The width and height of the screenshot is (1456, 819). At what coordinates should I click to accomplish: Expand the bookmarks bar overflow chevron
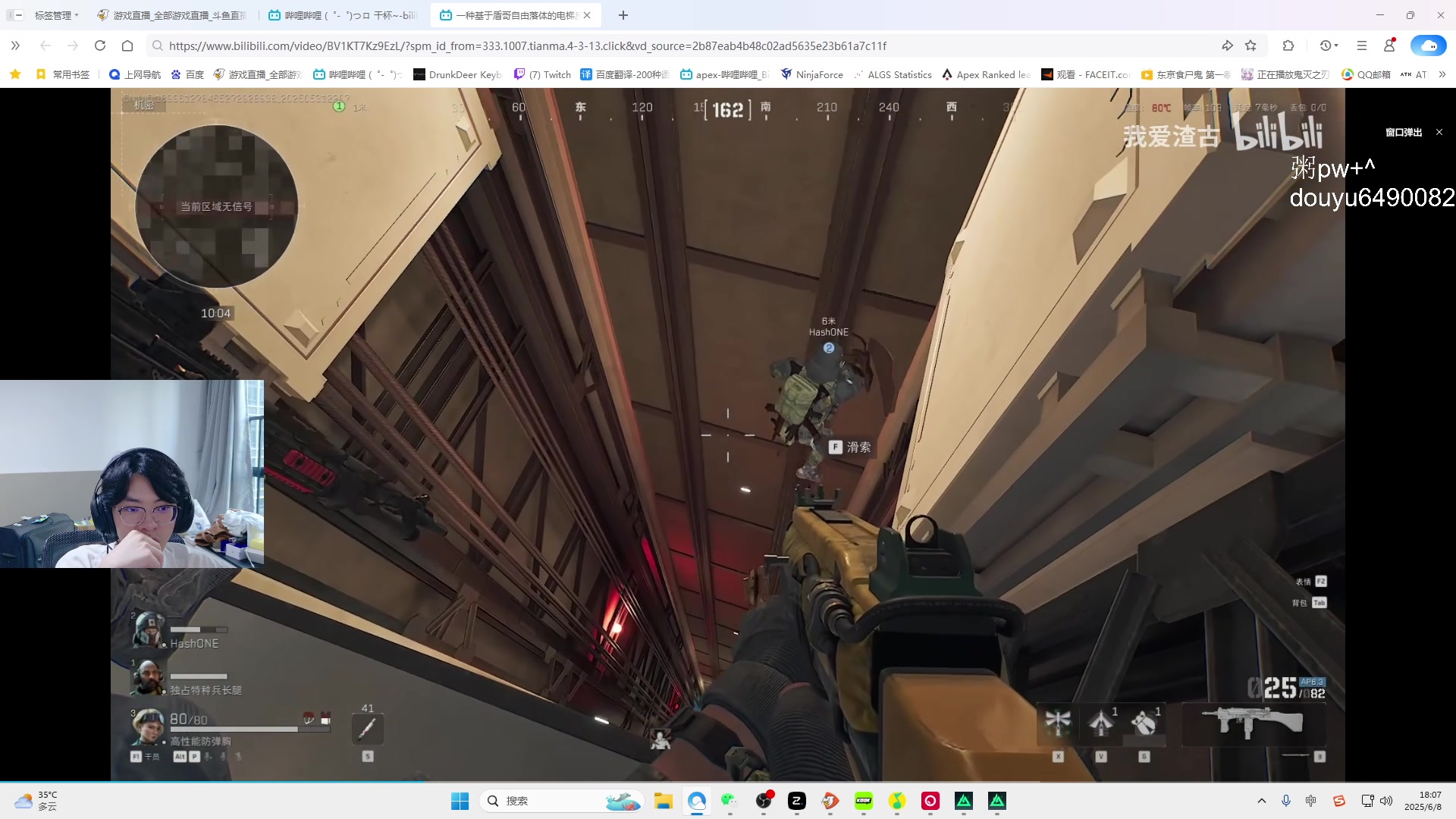point(1442,74)
